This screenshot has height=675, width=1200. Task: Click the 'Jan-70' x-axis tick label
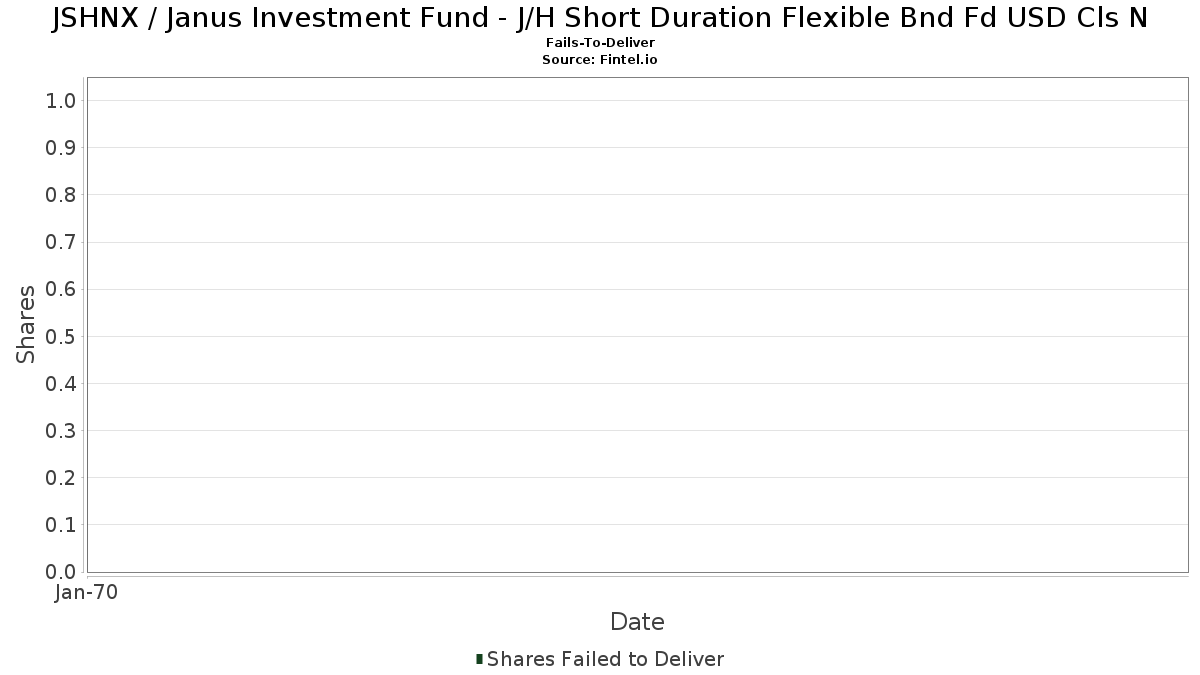click(87, 593)
